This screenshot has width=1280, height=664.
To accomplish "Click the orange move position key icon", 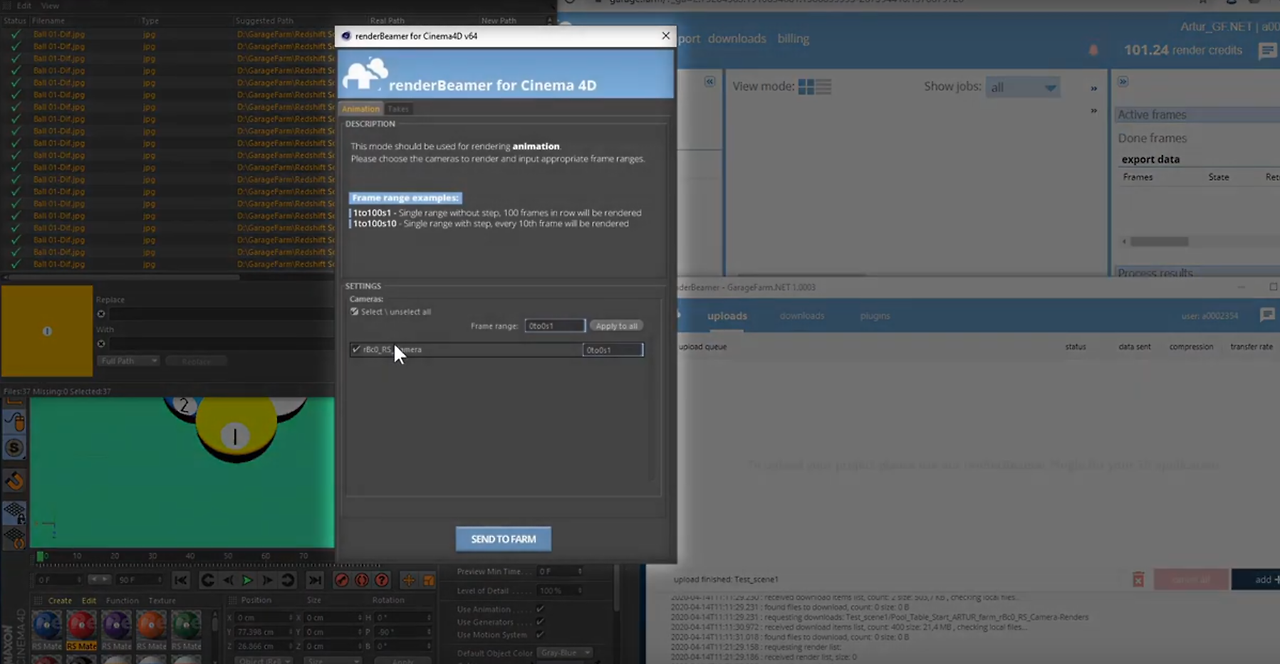I will pos(409,580).
